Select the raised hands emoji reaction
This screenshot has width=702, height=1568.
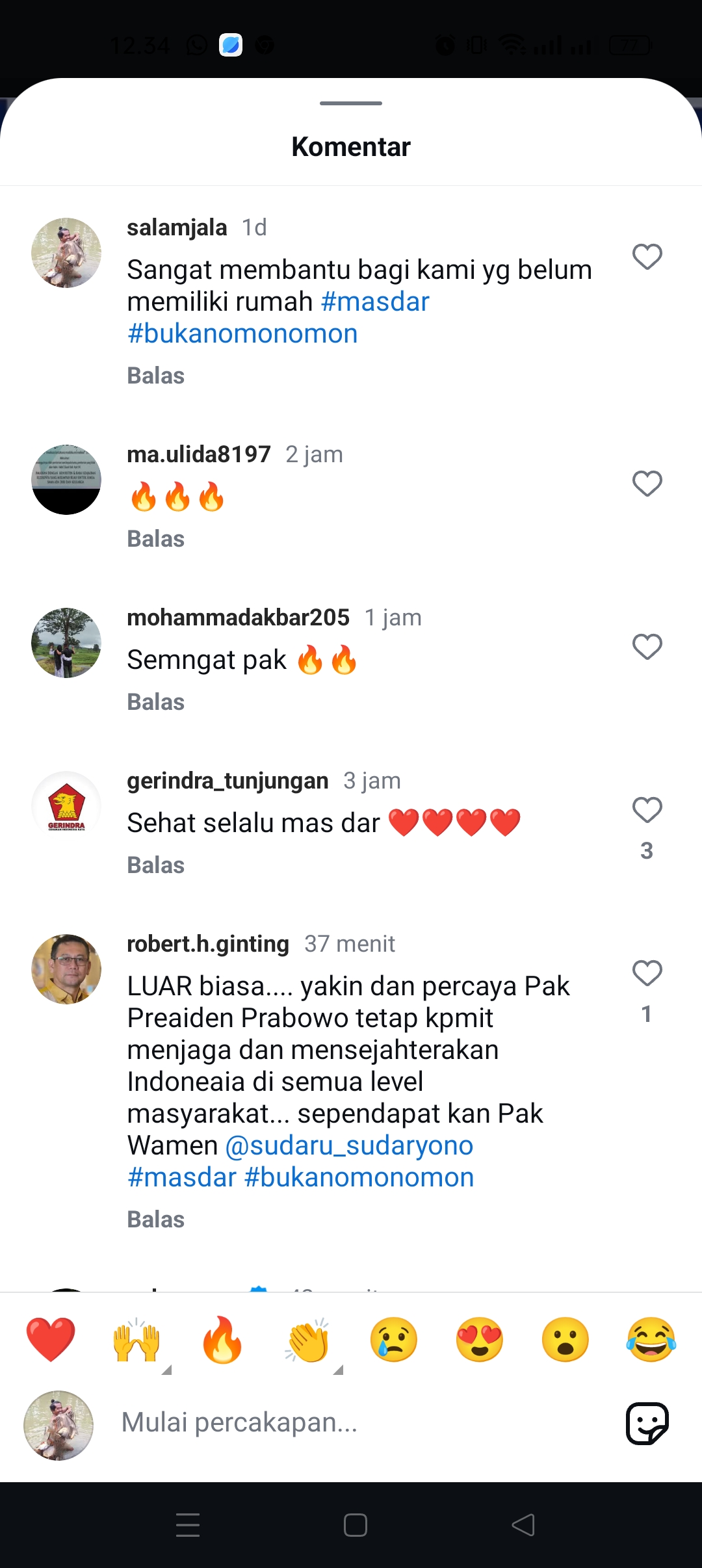[x=136, y=1339]
